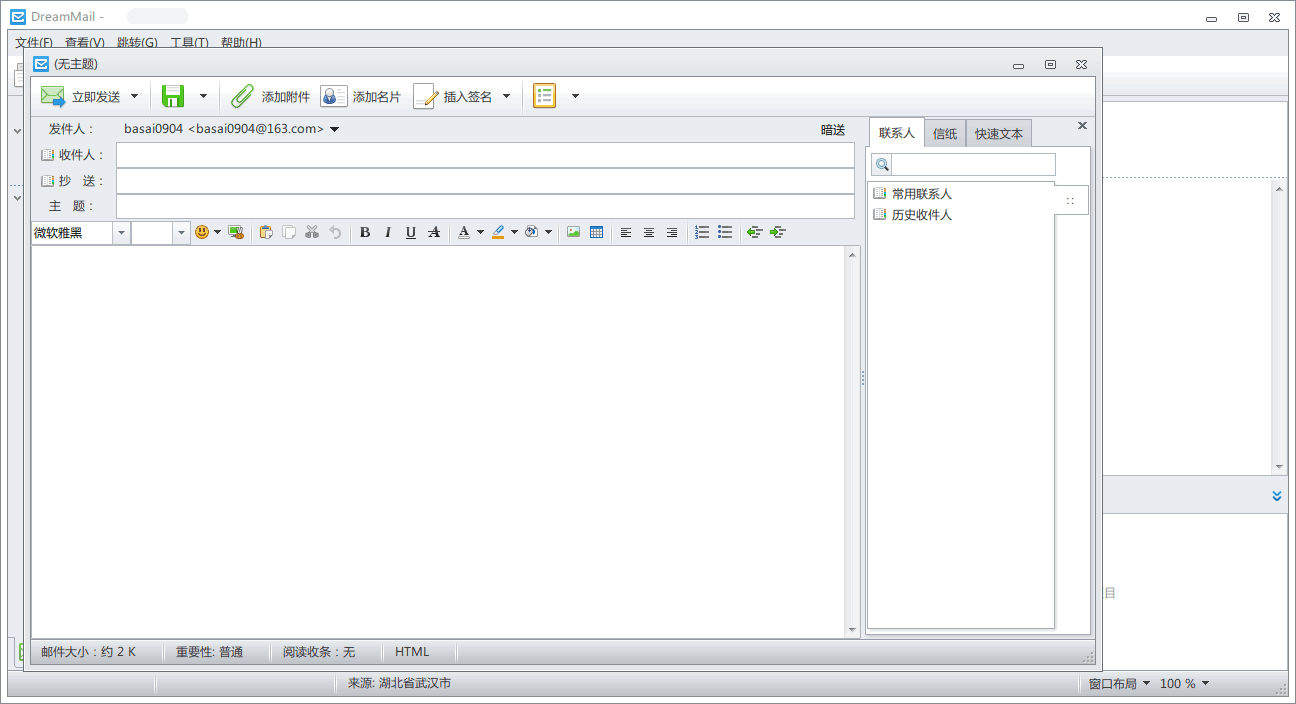Close the contacts side panel
The height and width of the screenshot is (704, 1296).
click(x=1082, y=126)
